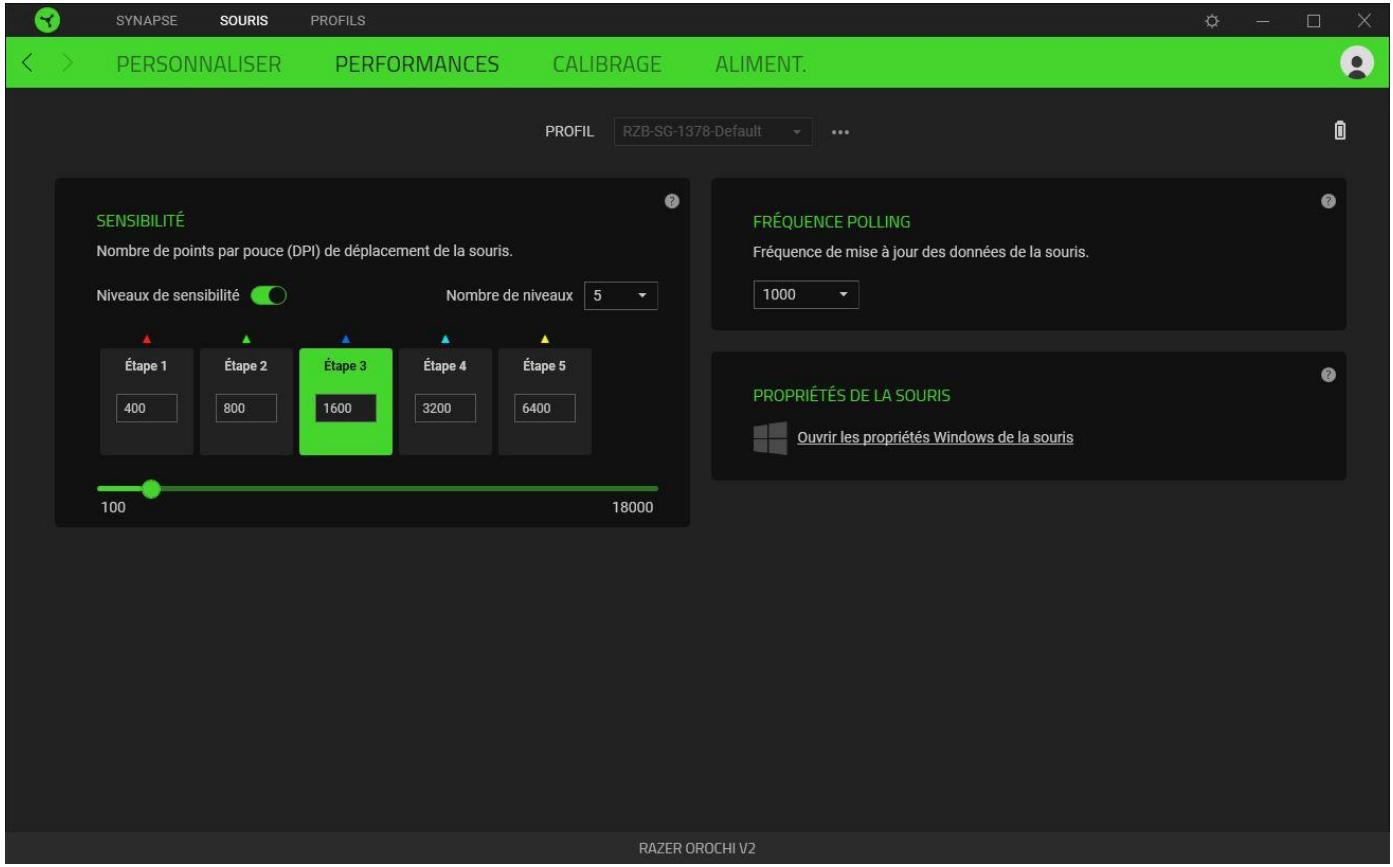Click the battery status icon

(1340, 131)
